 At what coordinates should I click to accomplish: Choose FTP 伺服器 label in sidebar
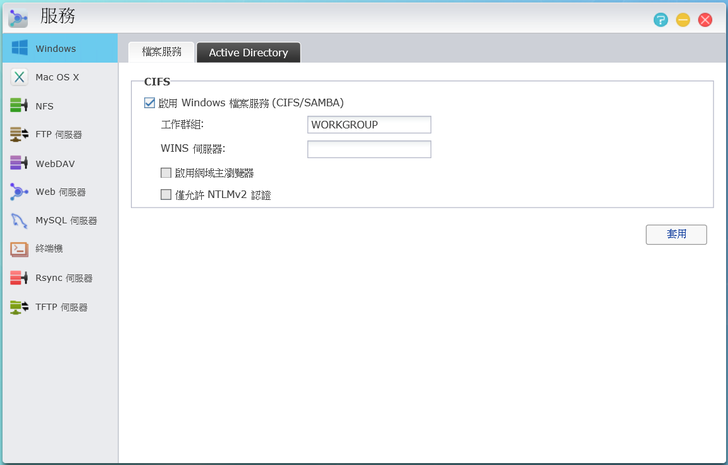(x=58, y=135)
